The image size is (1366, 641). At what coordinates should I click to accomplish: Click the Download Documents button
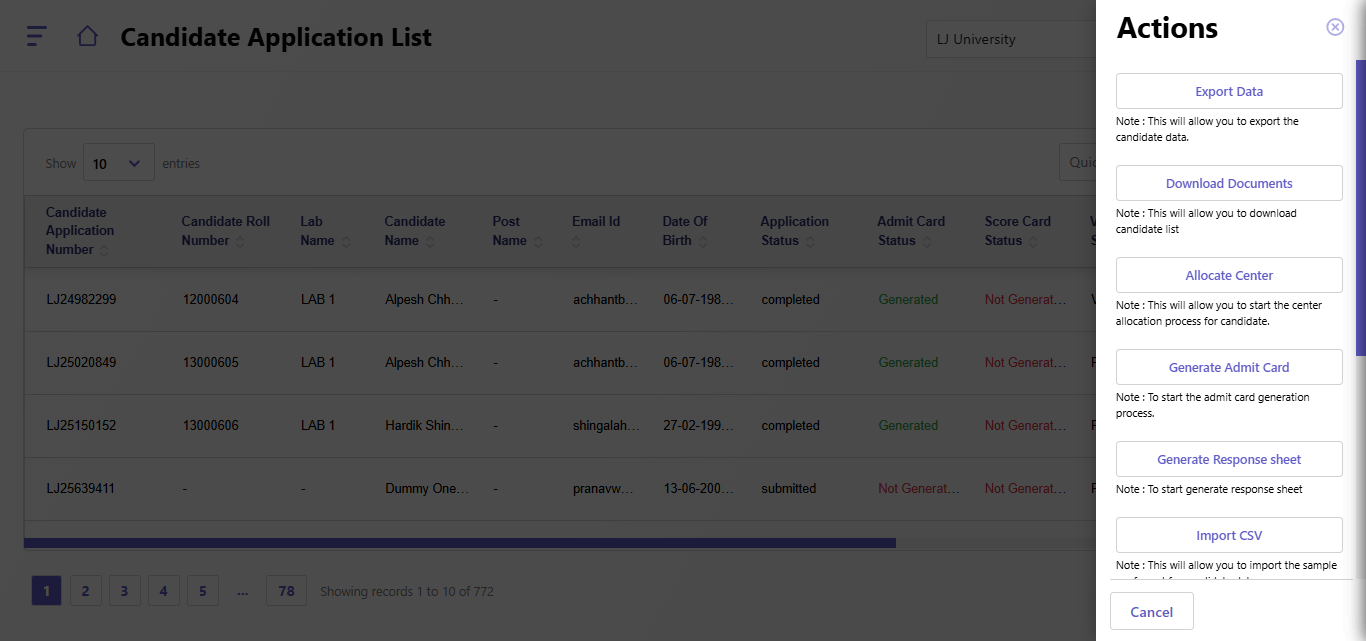click(1228, 183)
